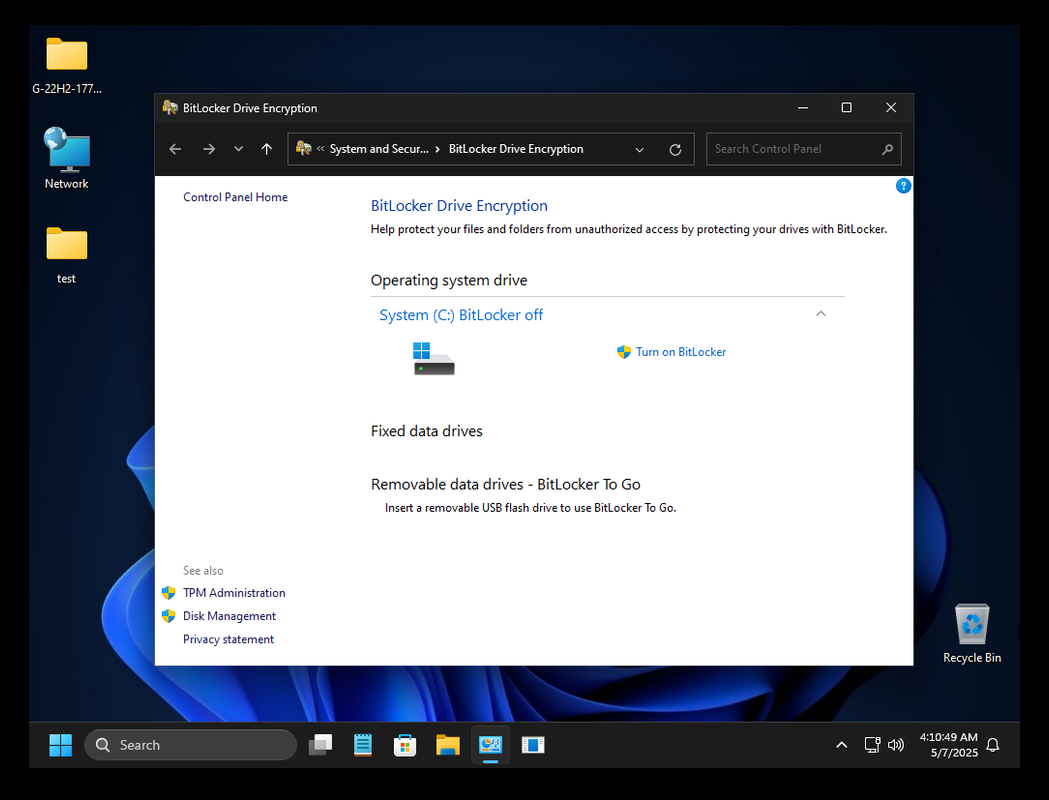Open TPM Administration
1049x800 pixels.
coord(234,593)
